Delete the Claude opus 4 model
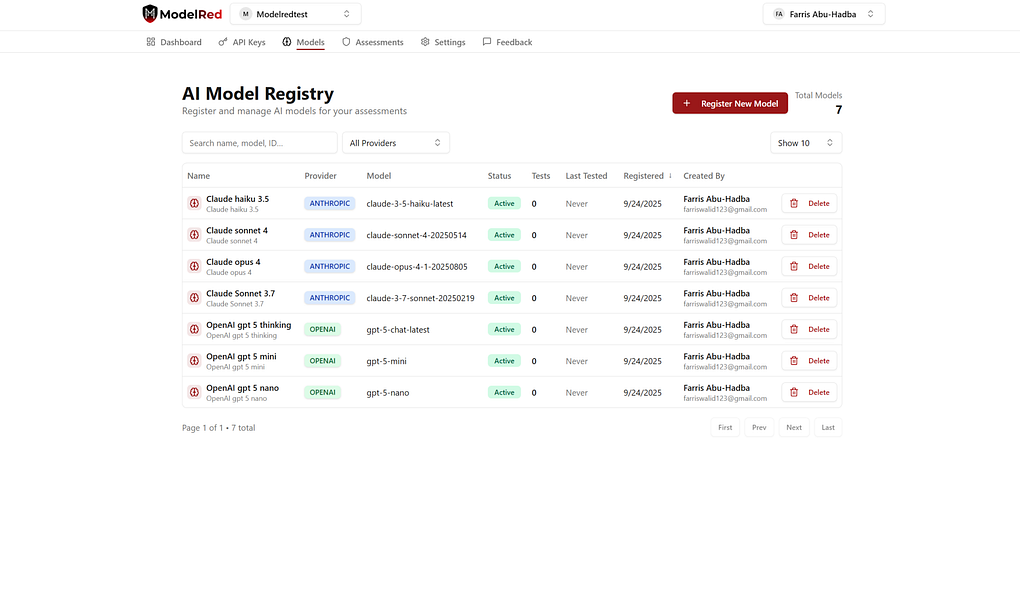 [809, 266]
